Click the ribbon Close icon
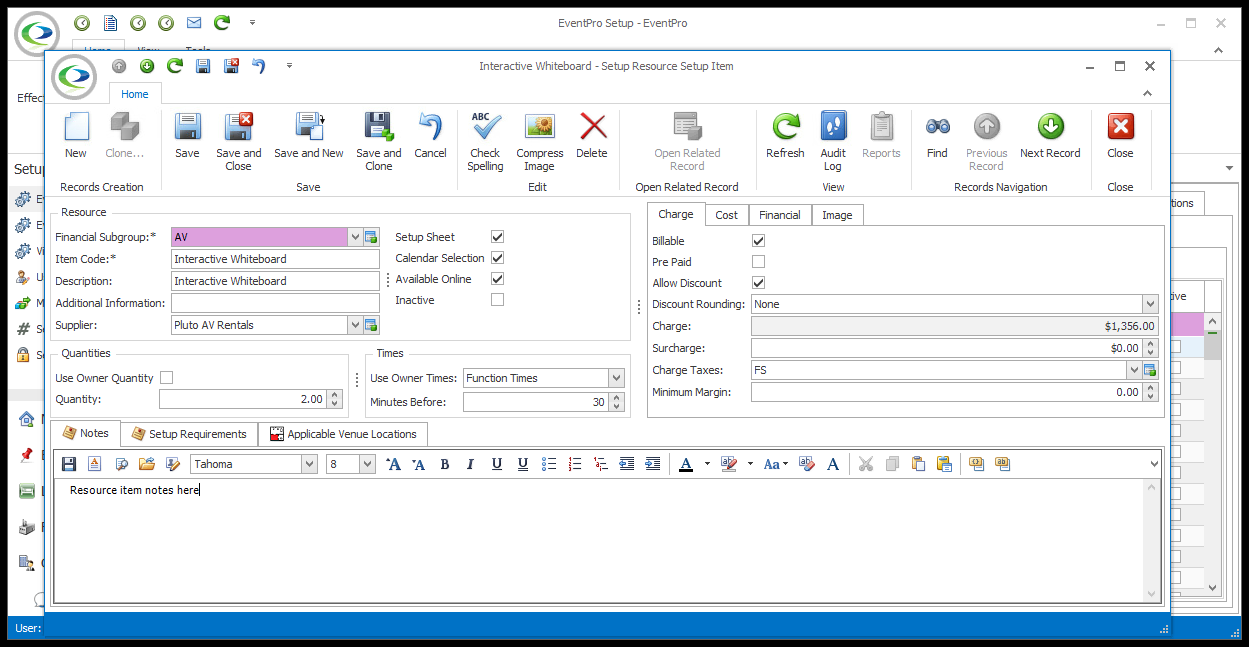The height and width of the screenshot is (647, 1249). click(1120, 127)
